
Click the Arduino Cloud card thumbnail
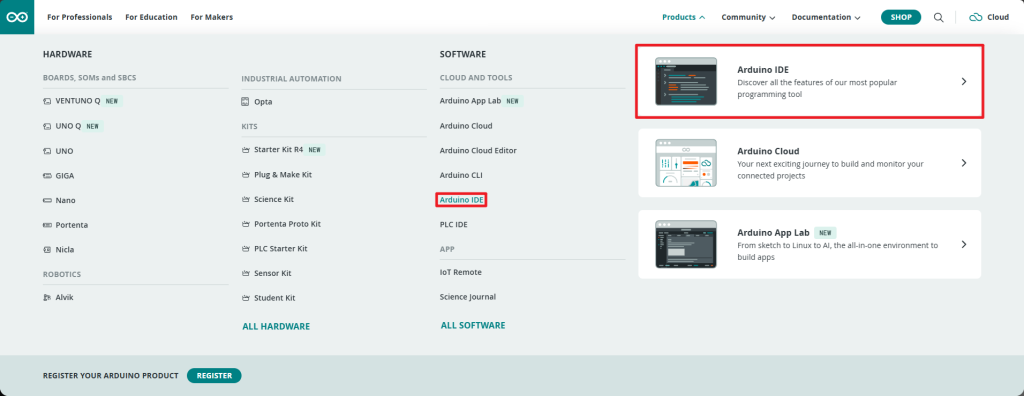[686, 163]
